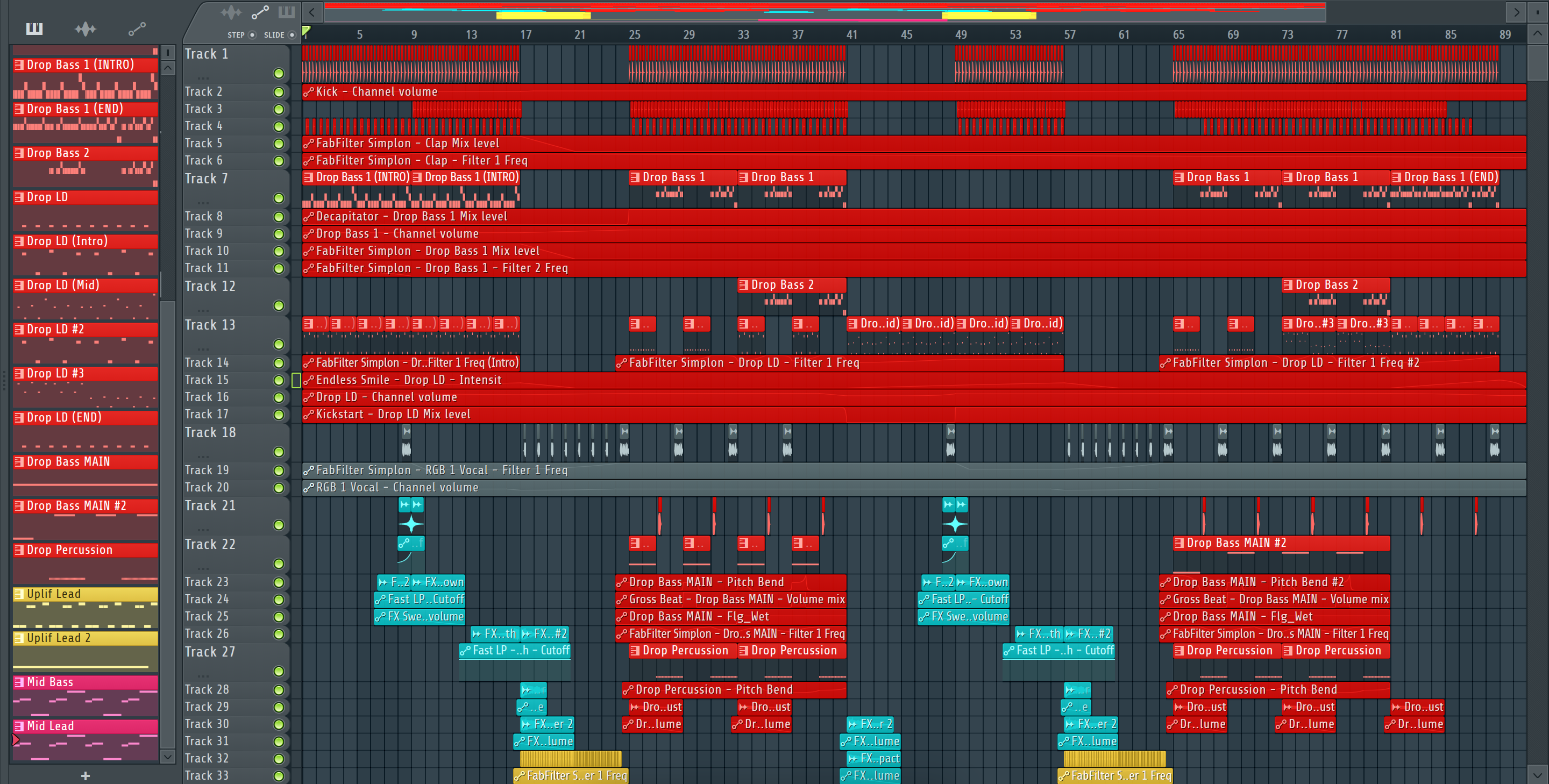Enable the SLIDE mode radio
The width and height of the screenshot is (1549, 784).
[292, 35]
